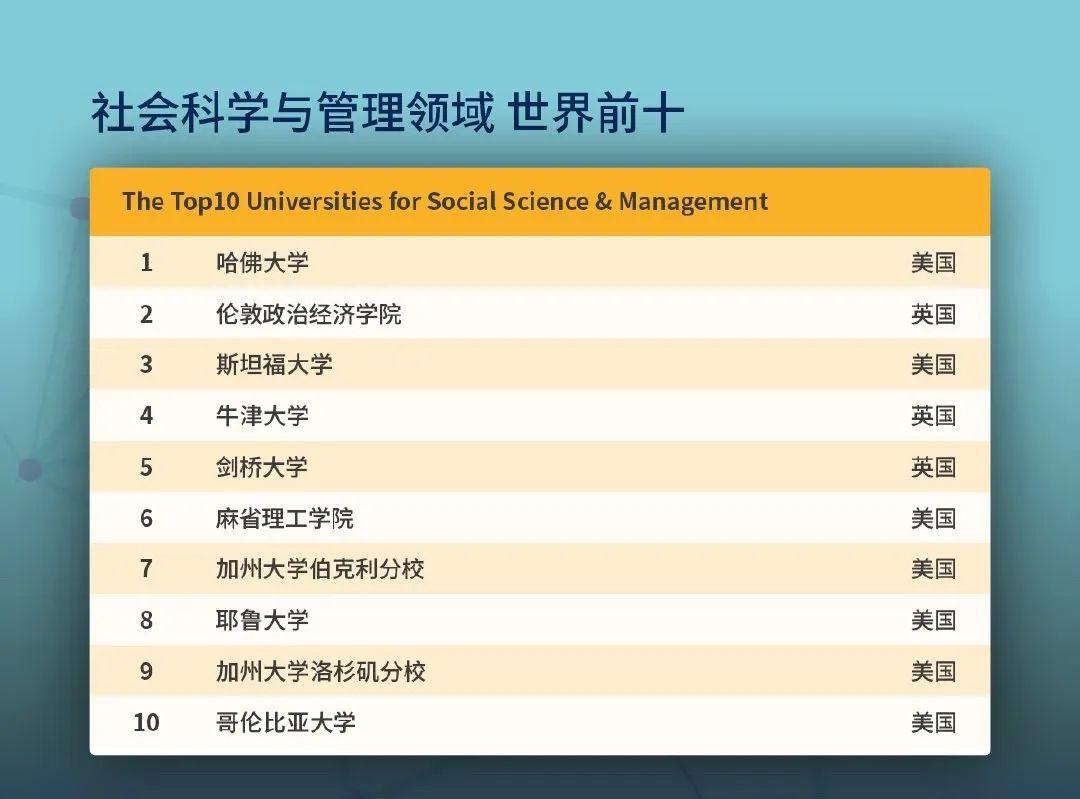Viewport: 1080px width, 799px height.
Task: Click the country "英国" in the 伦敦政治经济学院 row
Action: tap(933, 314)
